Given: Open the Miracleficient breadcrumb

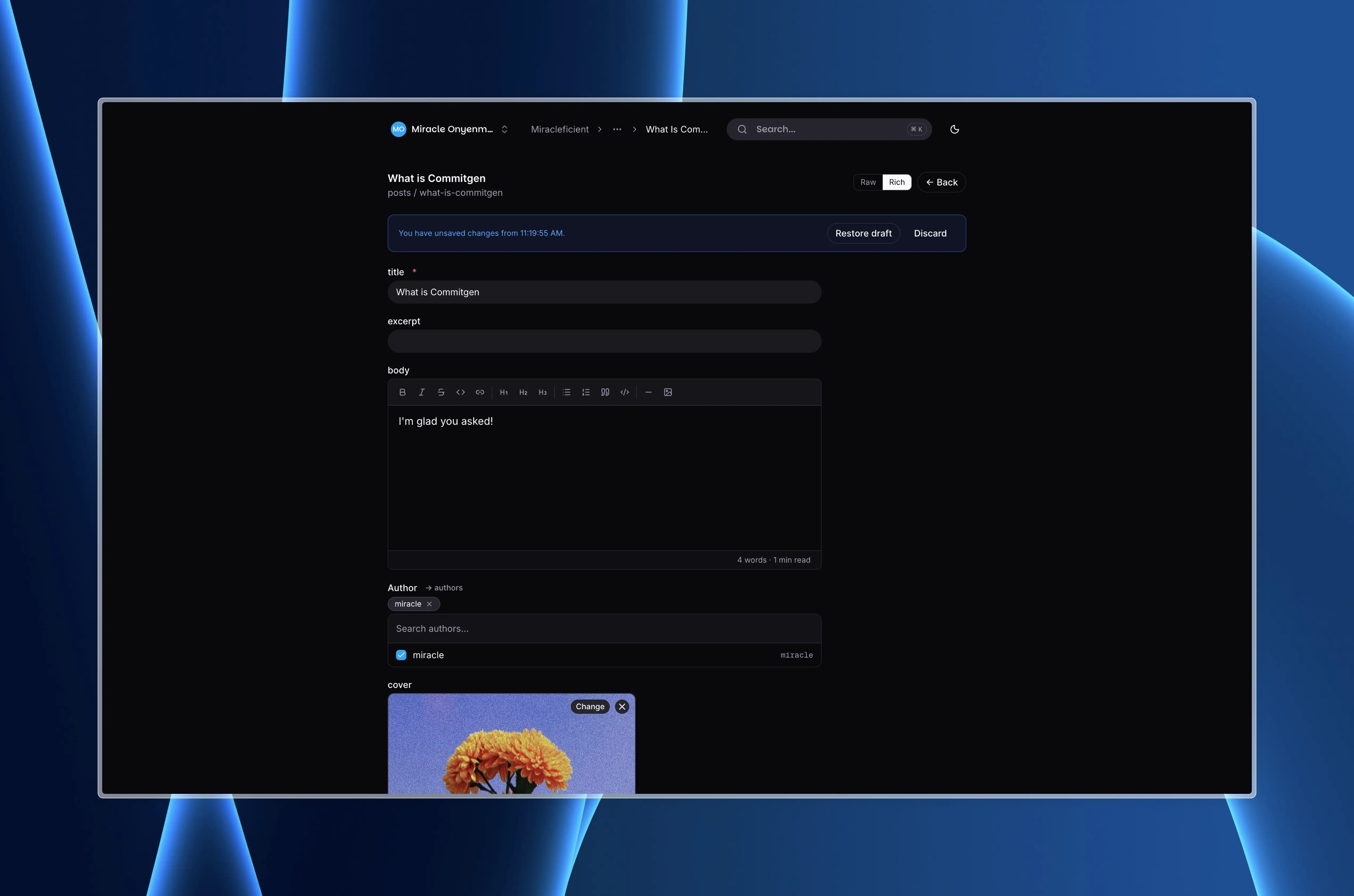Looking at the screenshot, I should click(560, 129).
